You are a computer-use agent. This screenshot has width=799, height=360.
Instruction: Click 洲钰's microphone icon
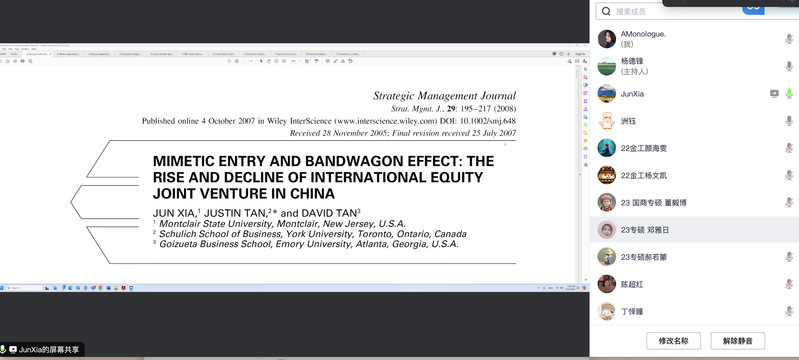(x=789, y=121)
